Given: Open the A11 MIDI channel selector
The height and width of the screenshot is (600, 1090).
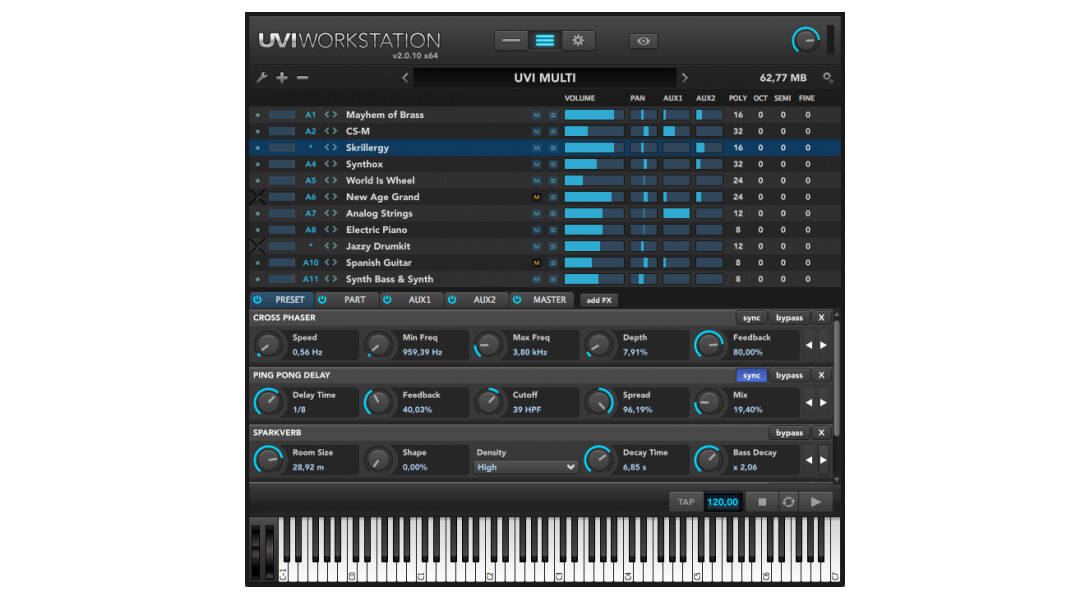Looking at the screenshot, I should tap(310, 279).
